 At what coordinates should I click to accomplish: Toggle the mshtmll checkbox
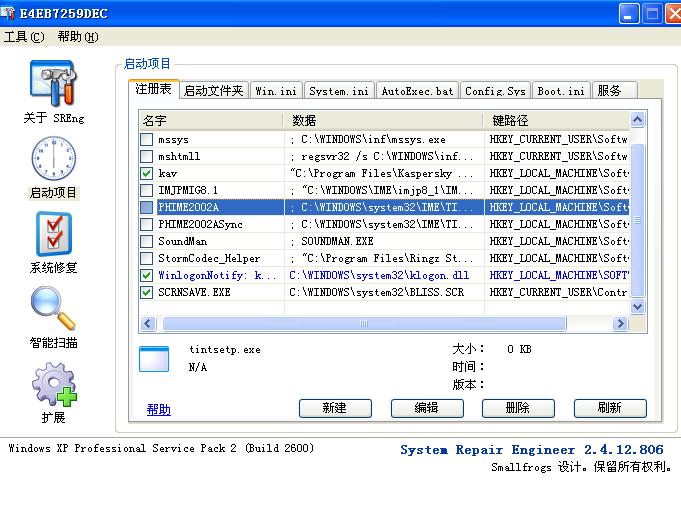[x=147, y=156]
